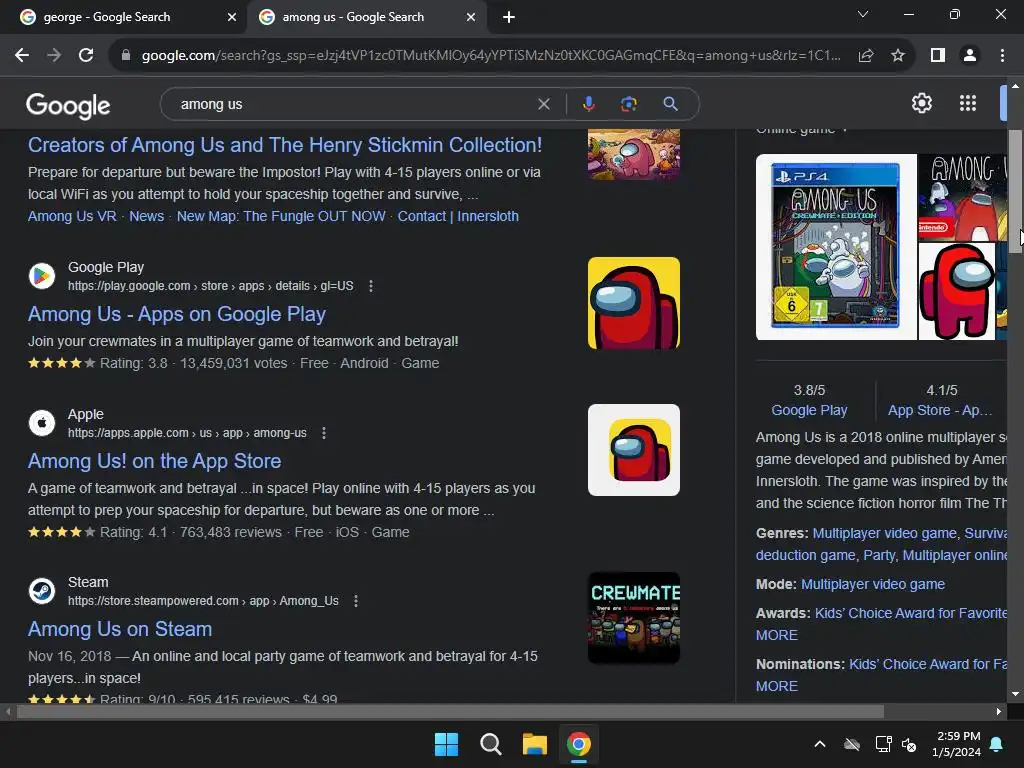
Task: Open Among Us - Apps on Google Play
Action: click(x=176, y=314)
